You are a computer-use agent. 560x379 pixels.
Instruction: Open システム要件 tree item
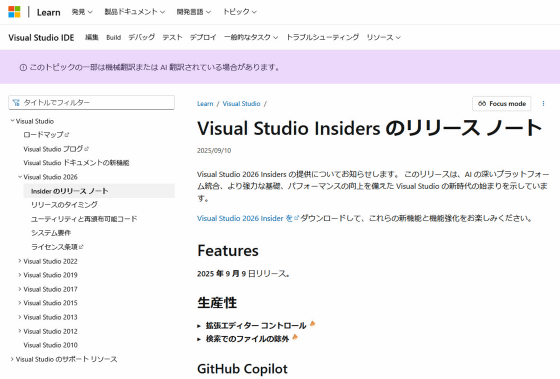(51, 233)
